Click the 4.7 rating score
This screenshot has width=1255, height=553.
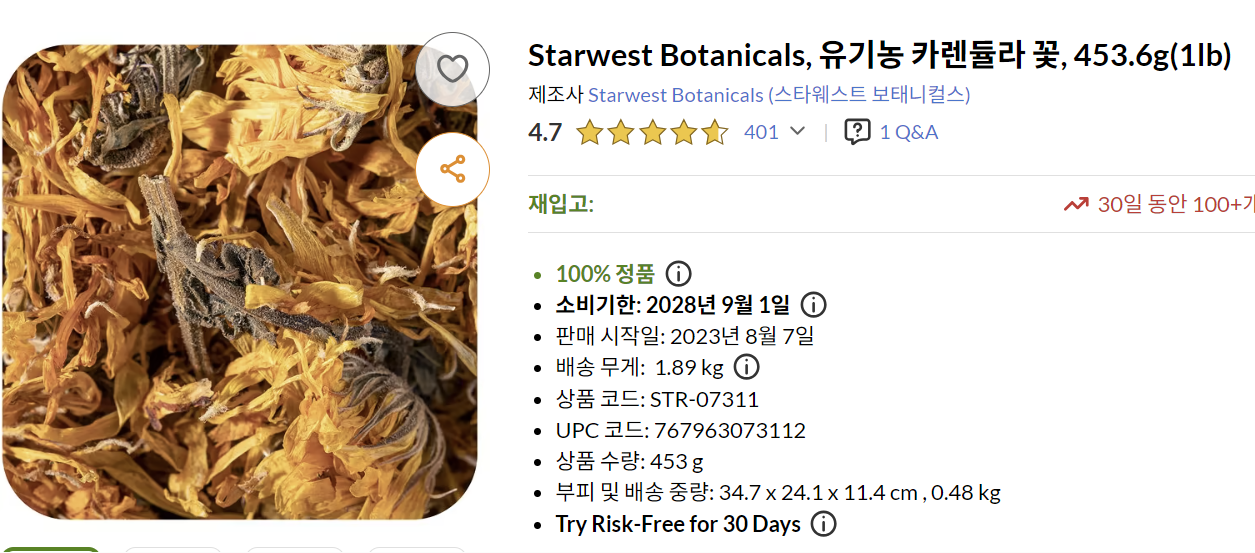pos(545,132)
